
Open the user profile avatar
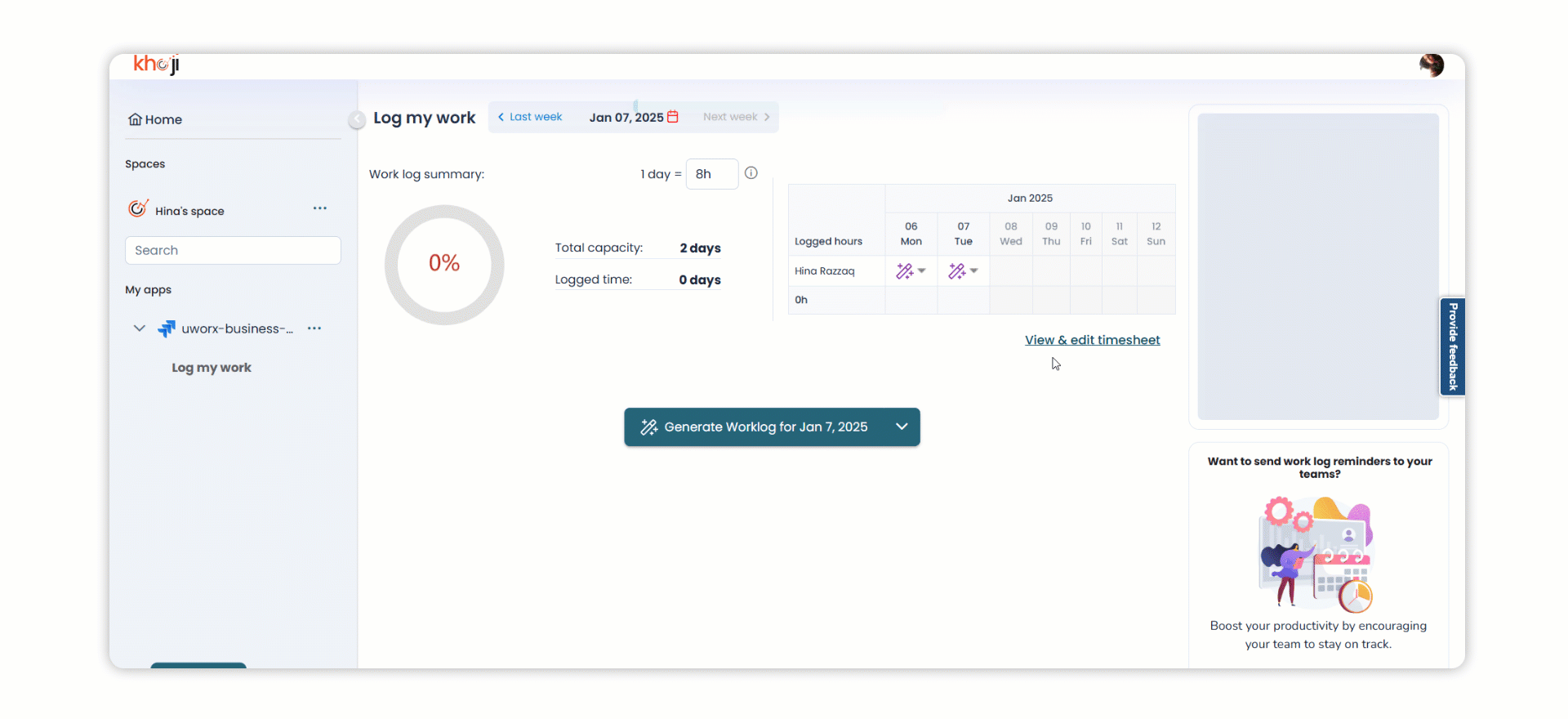point(1431,65)
